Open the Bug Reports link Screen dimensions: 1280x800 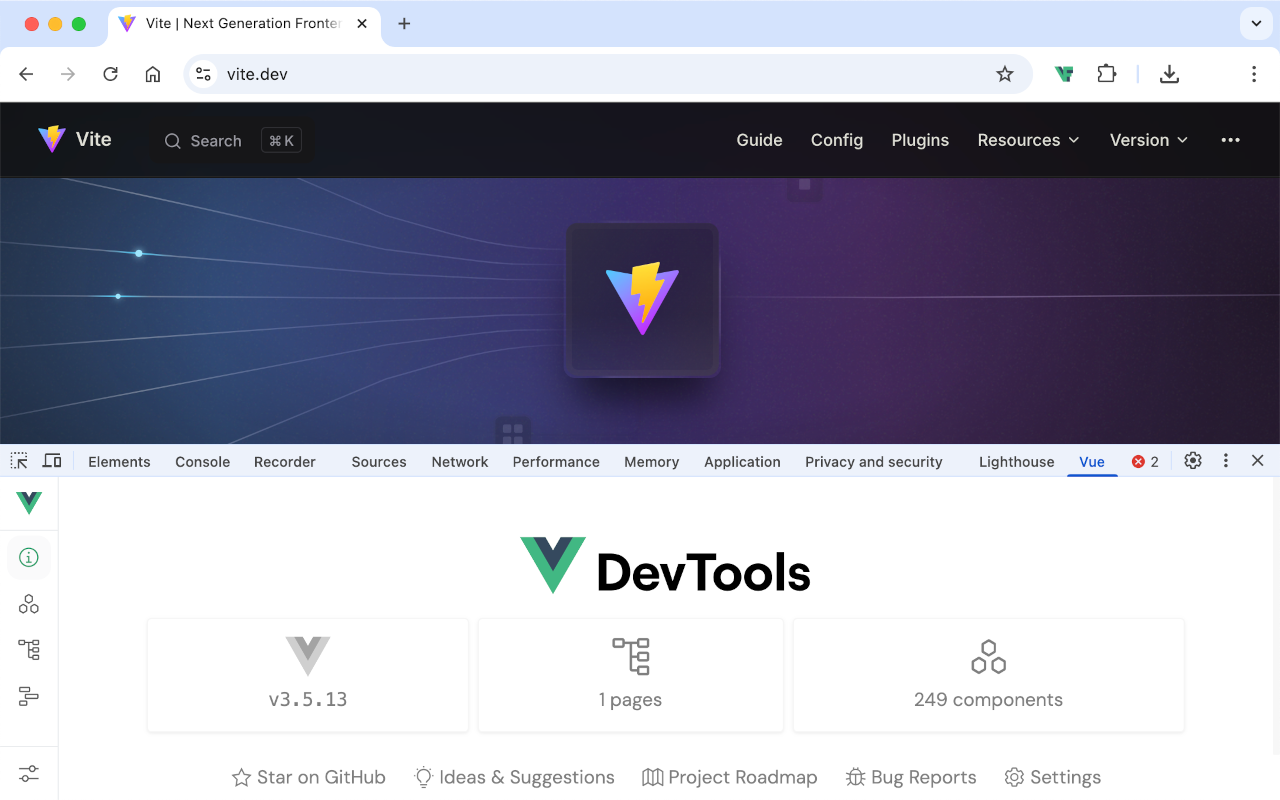pos(911,777)
